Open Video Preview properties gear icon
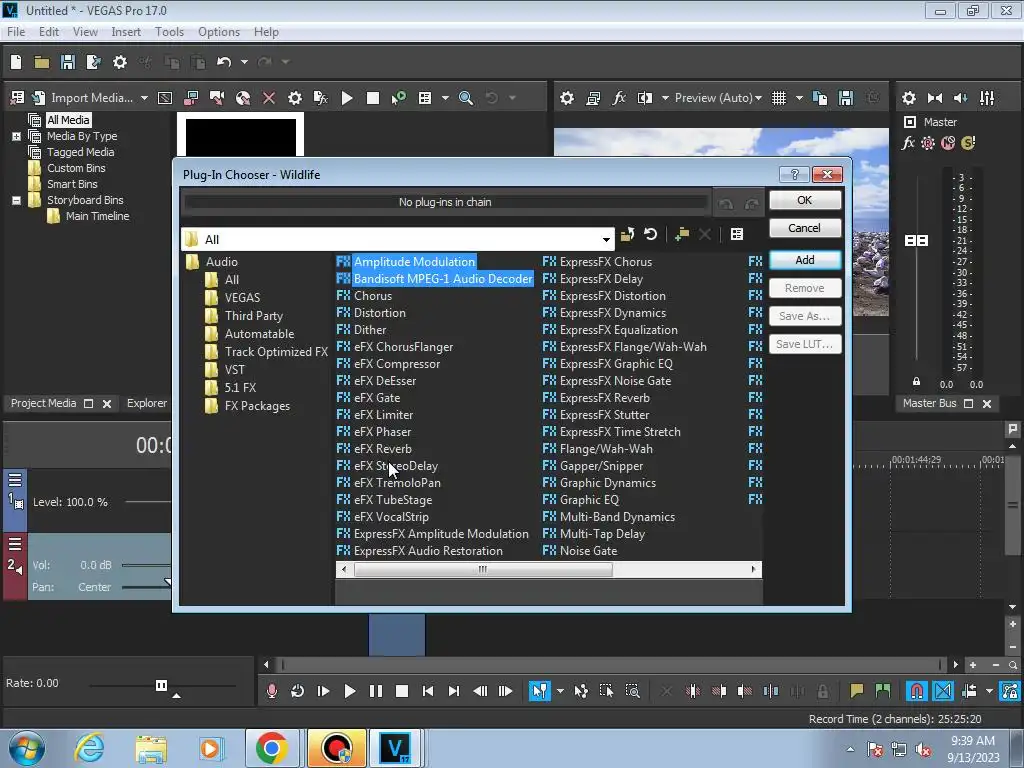This screenshot has height=768, width=1024. coord(567,98)
